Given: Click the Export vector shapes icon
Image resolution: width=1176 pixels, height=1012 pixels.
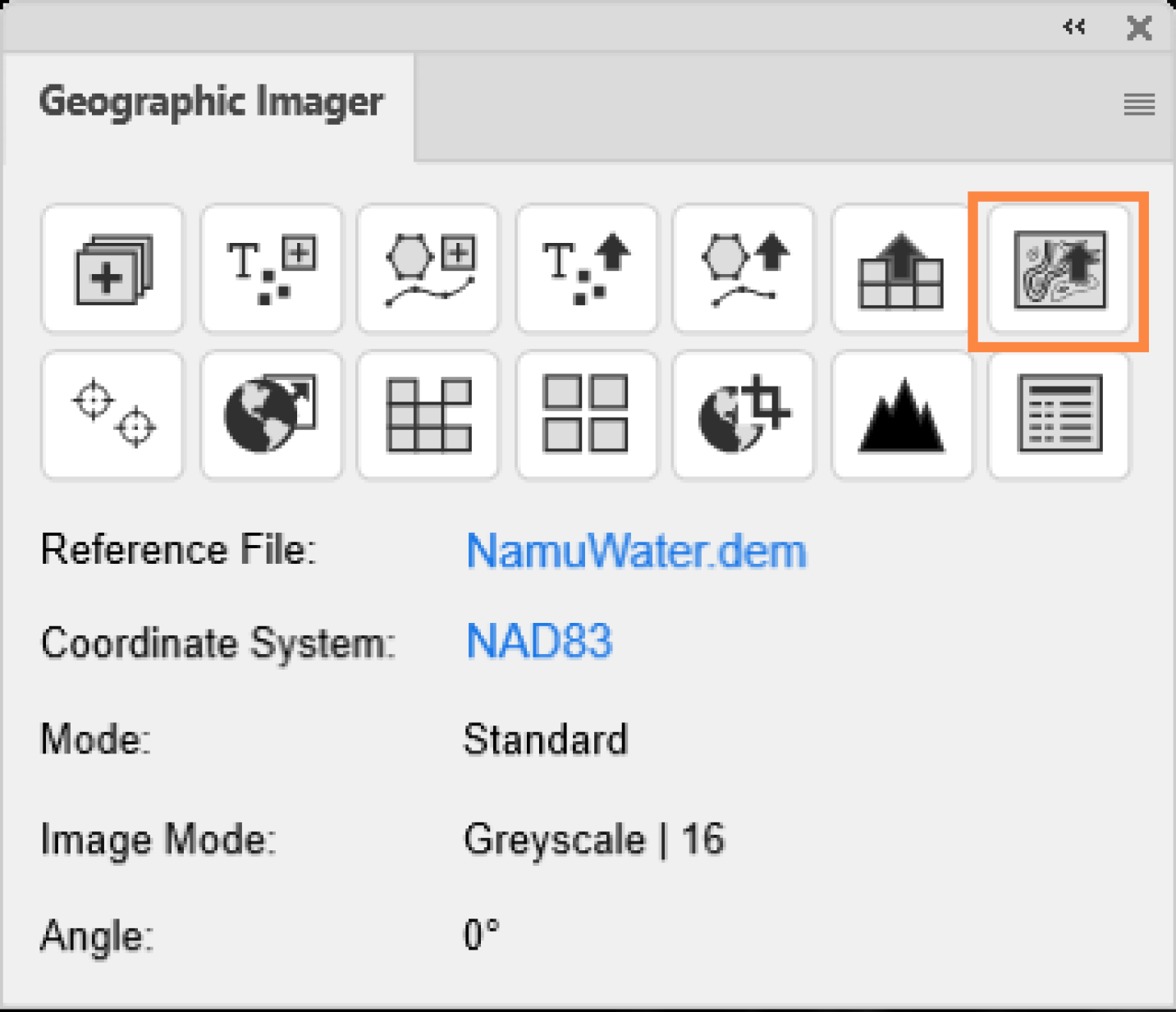Looking at the screenshot, I should coord(744,270).
